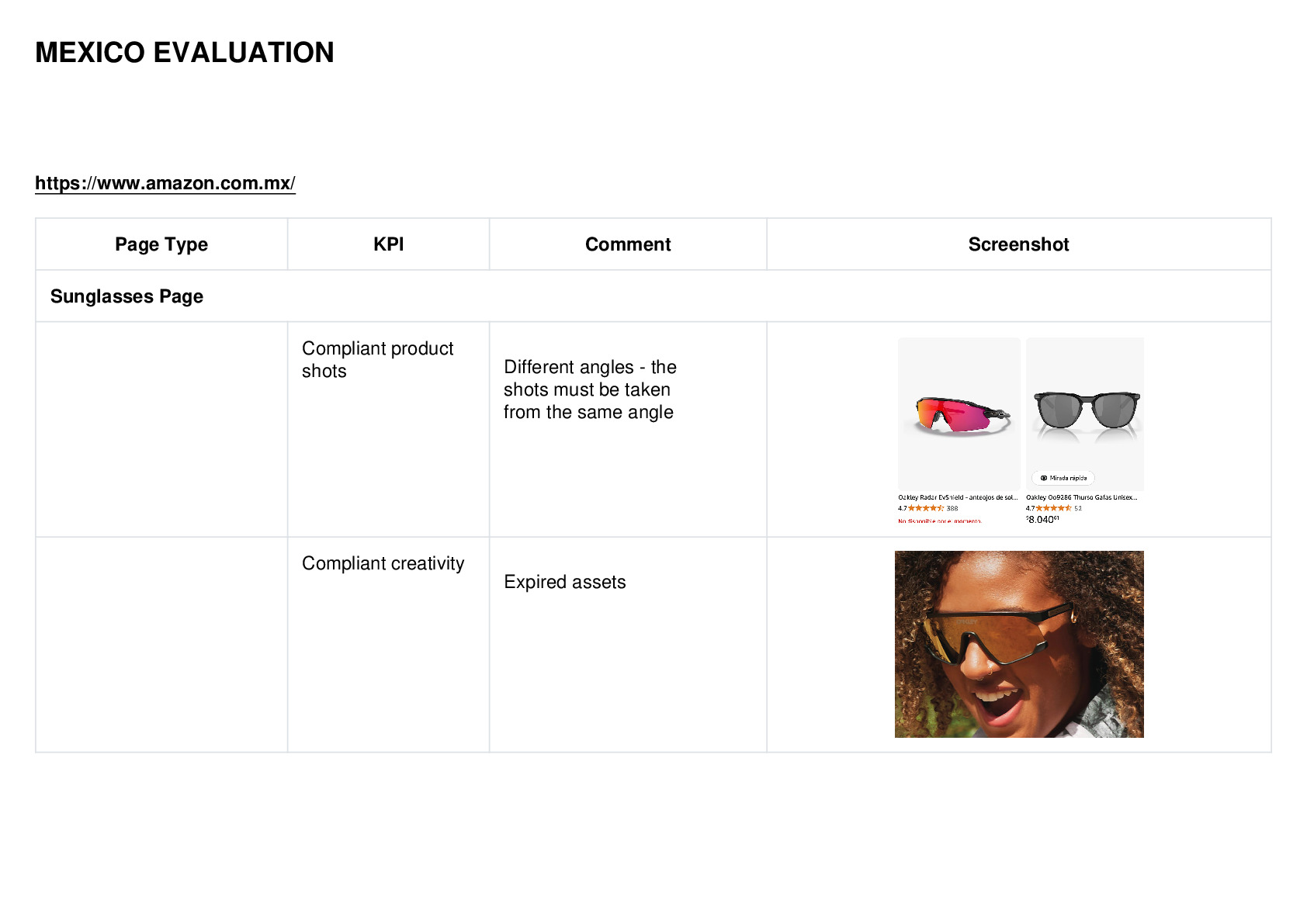Image resolution: width=1307 pixels, height=924 pixels.
Task: Click the star rating beside 388 reviews
Action: pos(926,508)
